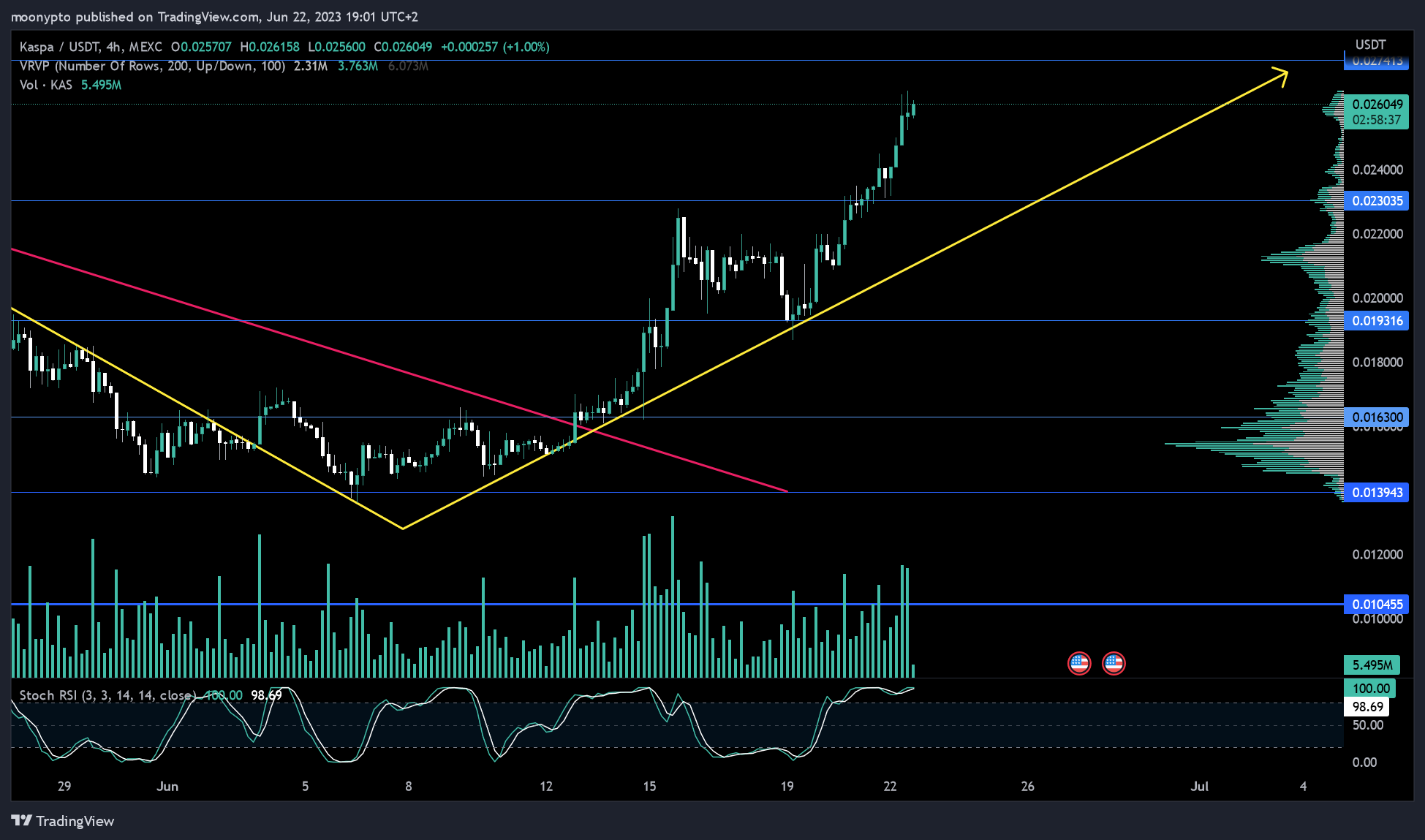Click the 0.013943 horizontal line price label
Viewport: 1425px width, 840px height.
[x=1377, y=492]
